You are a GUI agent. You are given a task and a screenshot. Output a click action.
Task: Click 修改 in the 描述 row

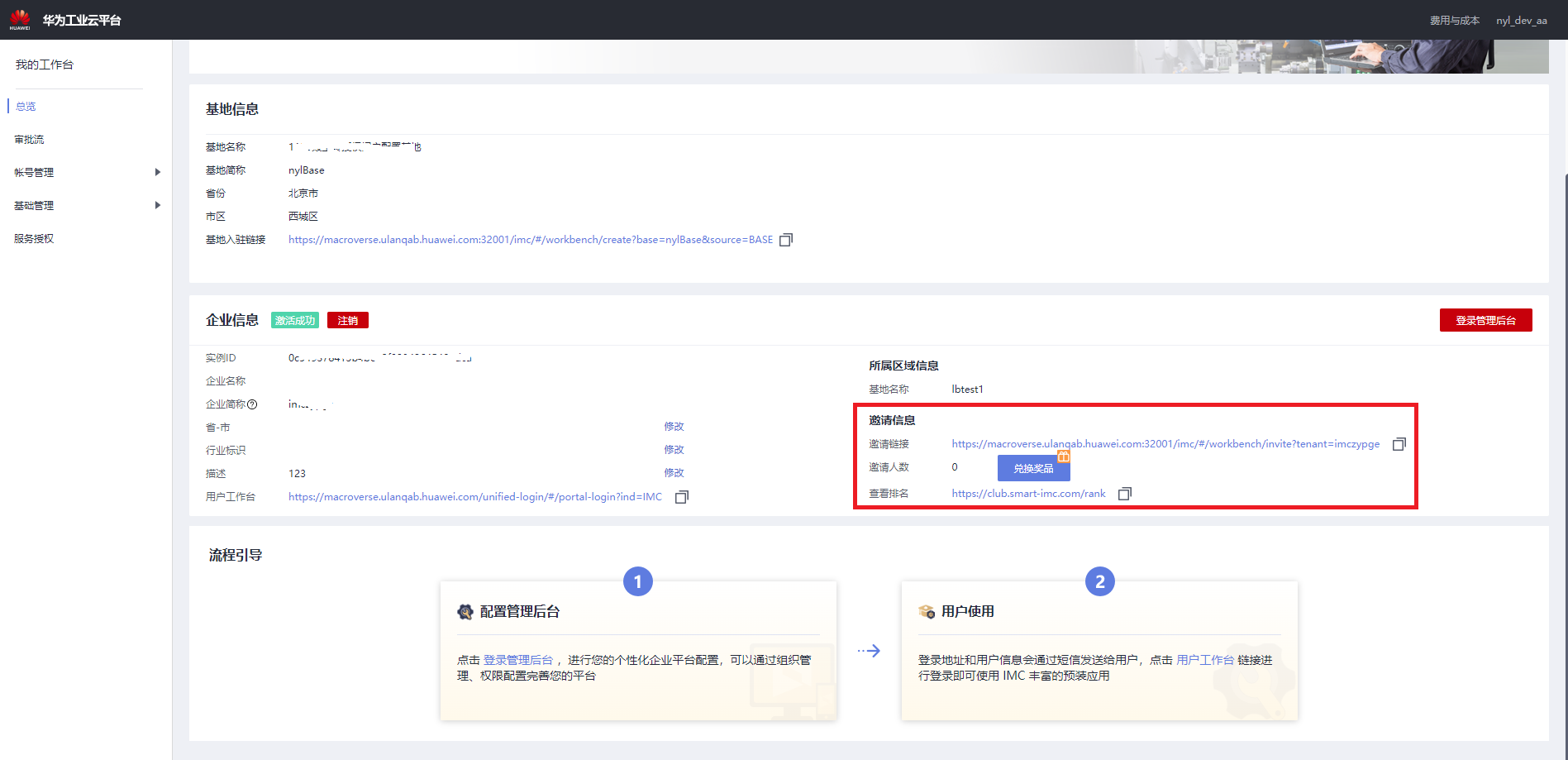pos(674,473)
